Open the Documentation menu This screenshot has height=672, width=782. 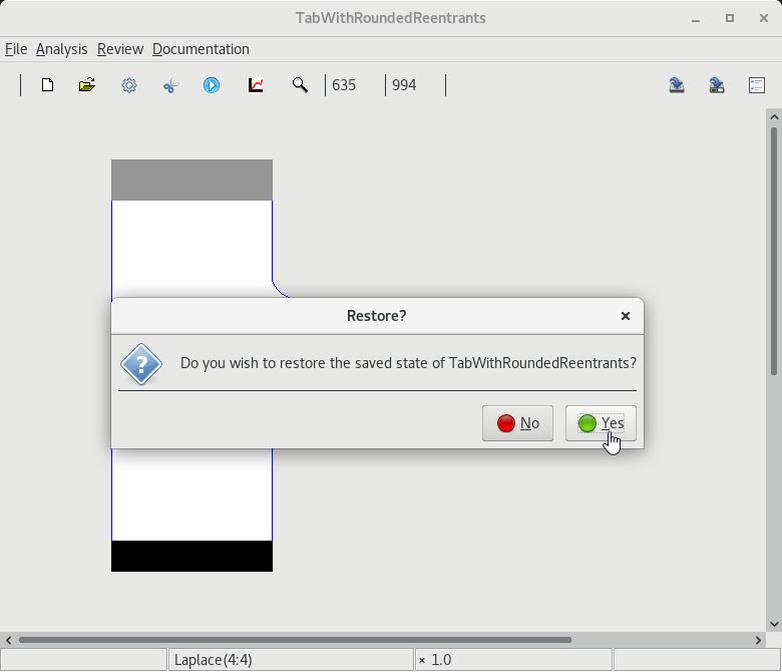(200, 49)
